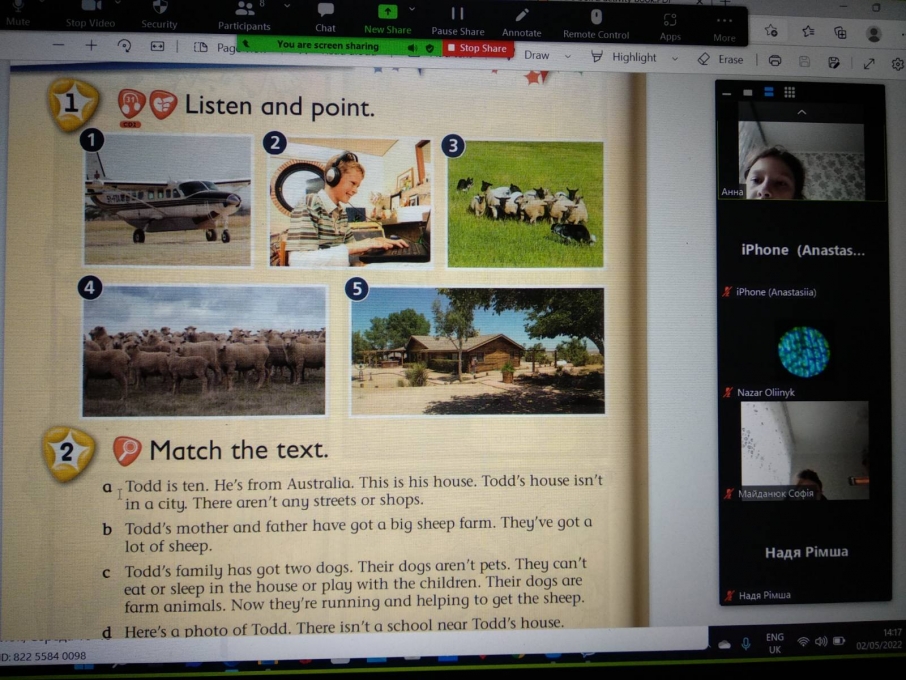Open the Annotate tools
Viewport: 906px width, 680px height.
521,22
